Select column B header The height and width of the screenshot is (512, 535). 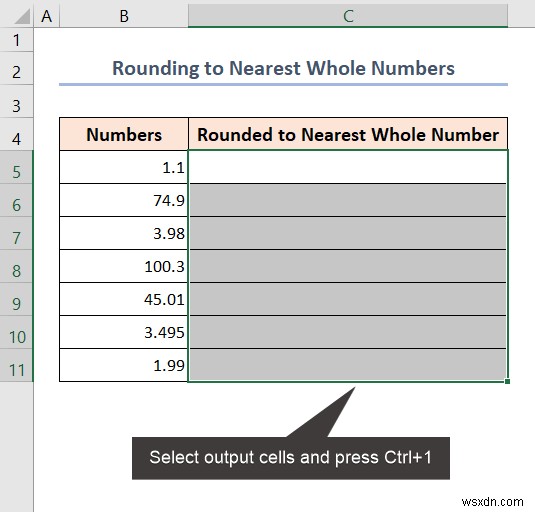point(124,16)
